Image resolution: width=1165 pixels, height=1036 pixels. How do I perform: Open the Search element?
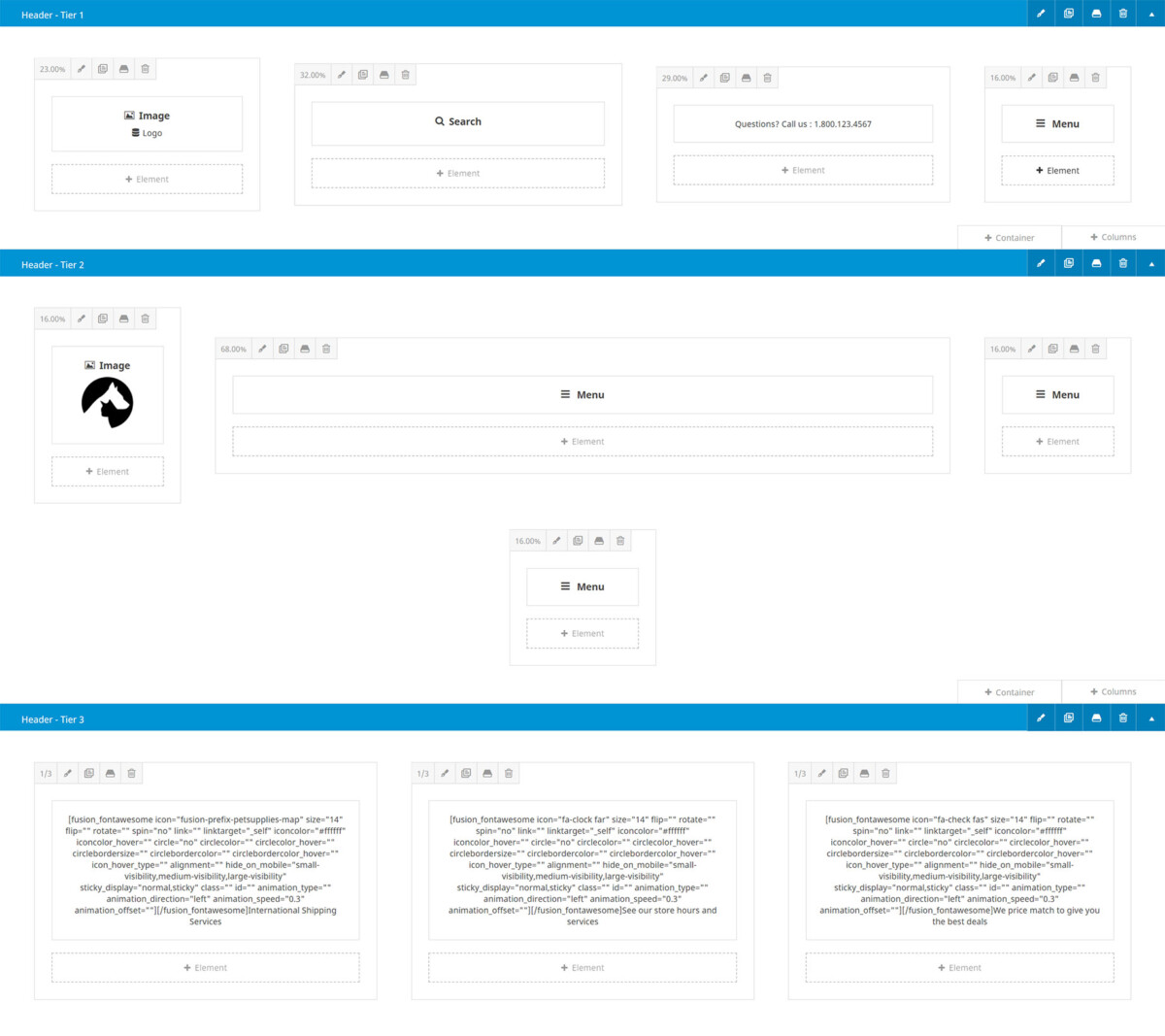click(x=457, y=122)
